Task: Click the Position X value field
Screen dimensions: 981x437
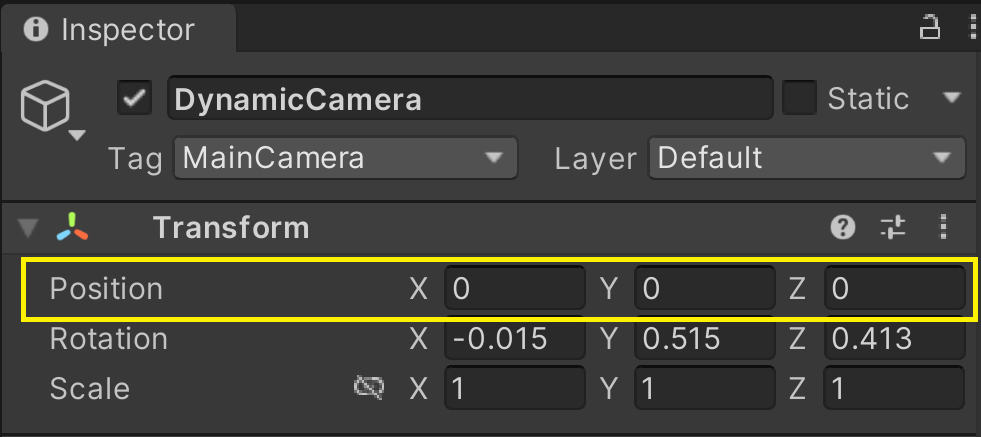Action: click(514, 289)
